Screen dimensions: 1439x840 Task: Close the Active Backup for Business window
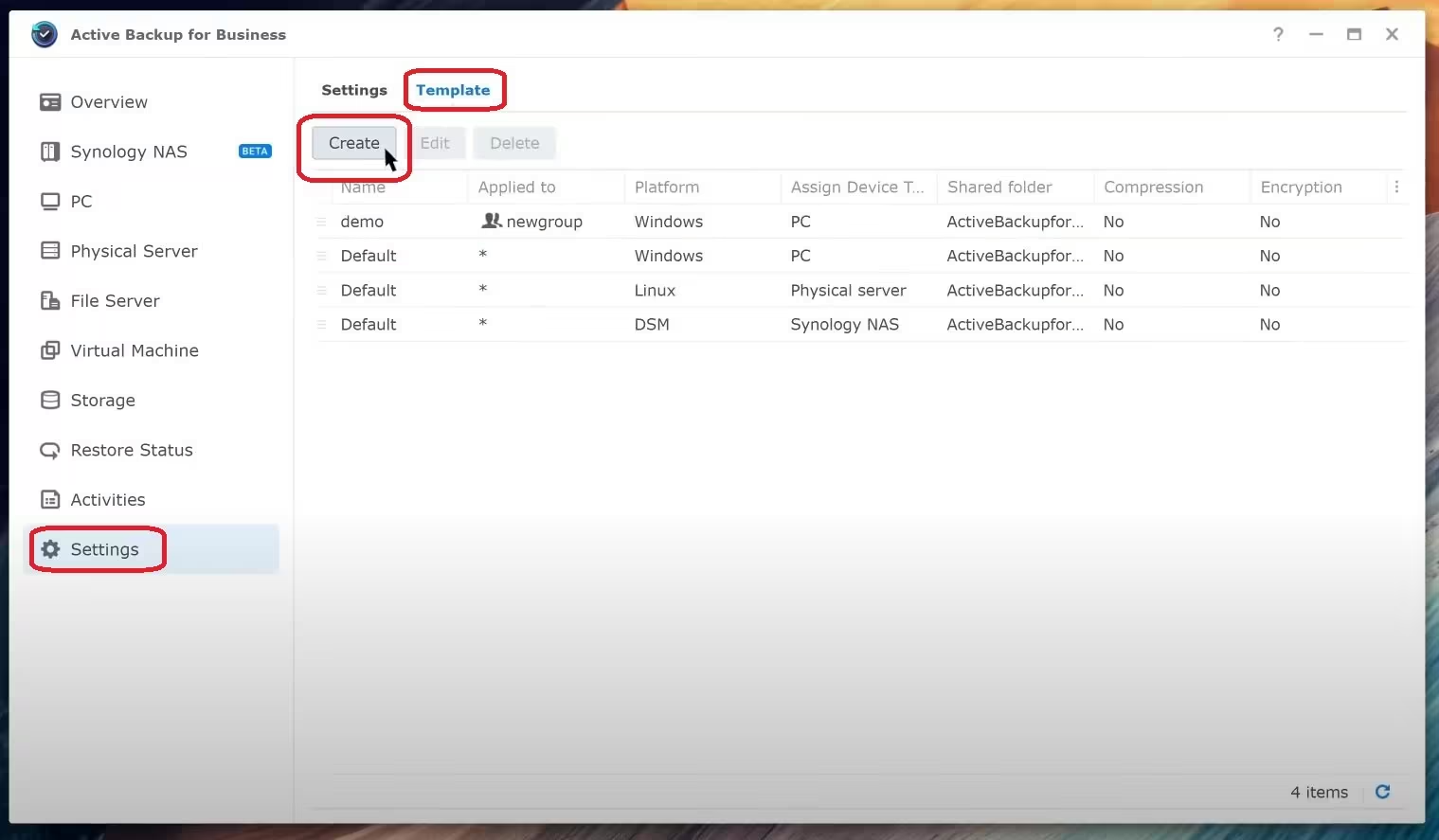1392,34
